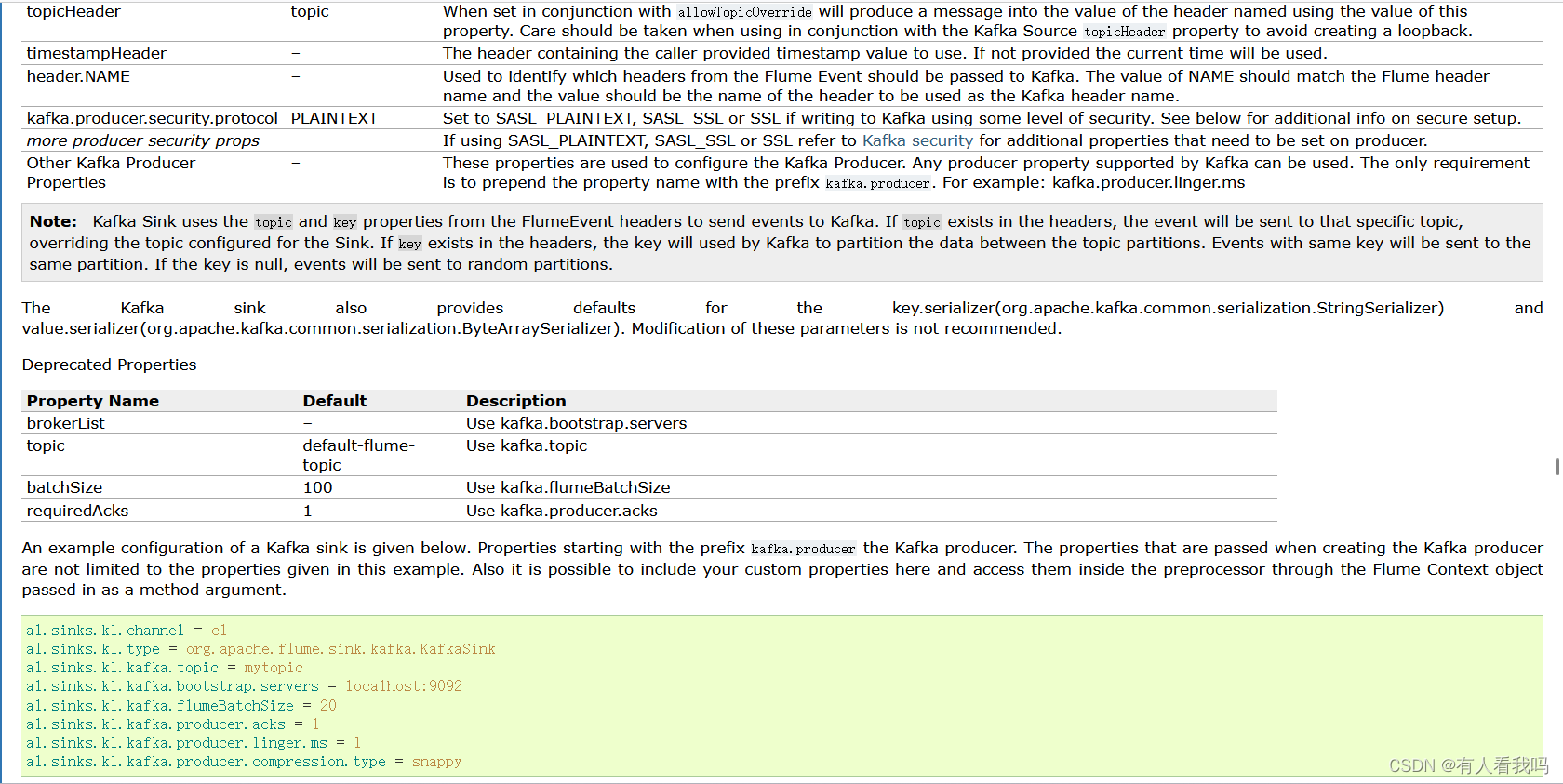Viewport: 1563px width, 784px height.
Task: Click the vertical scrollbar thumb at right edge
Action: (1557, 466)
